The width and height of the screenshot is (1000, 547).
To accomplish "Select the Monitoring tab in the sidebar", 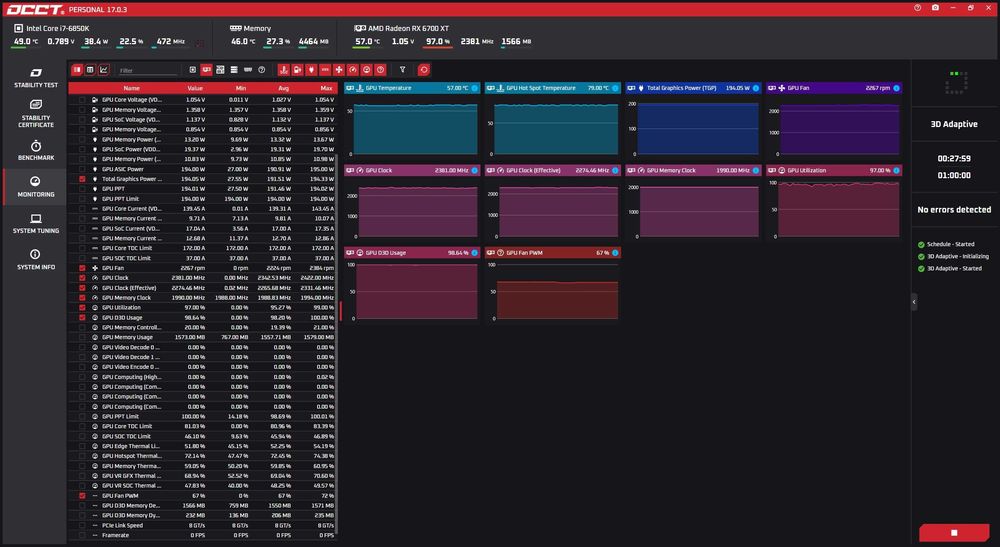I will coord(36,187).
